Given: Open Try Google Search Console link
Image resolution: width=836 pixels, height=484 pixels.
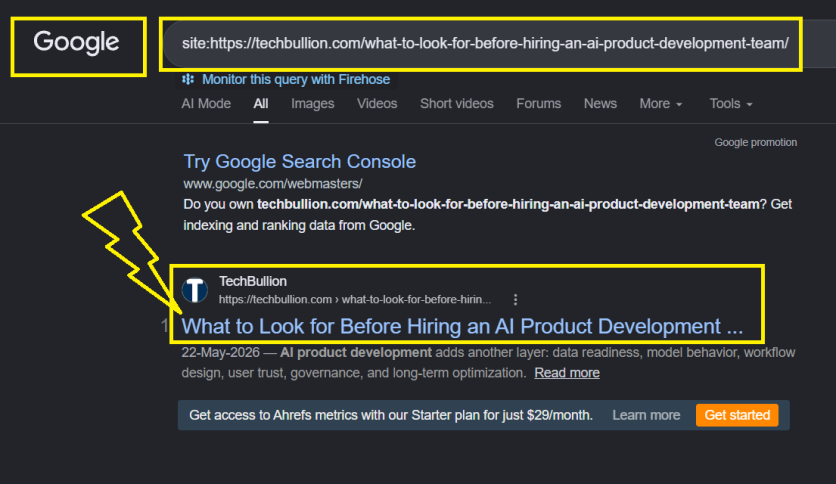Looking at the screenshot, I should coord(300,162).
